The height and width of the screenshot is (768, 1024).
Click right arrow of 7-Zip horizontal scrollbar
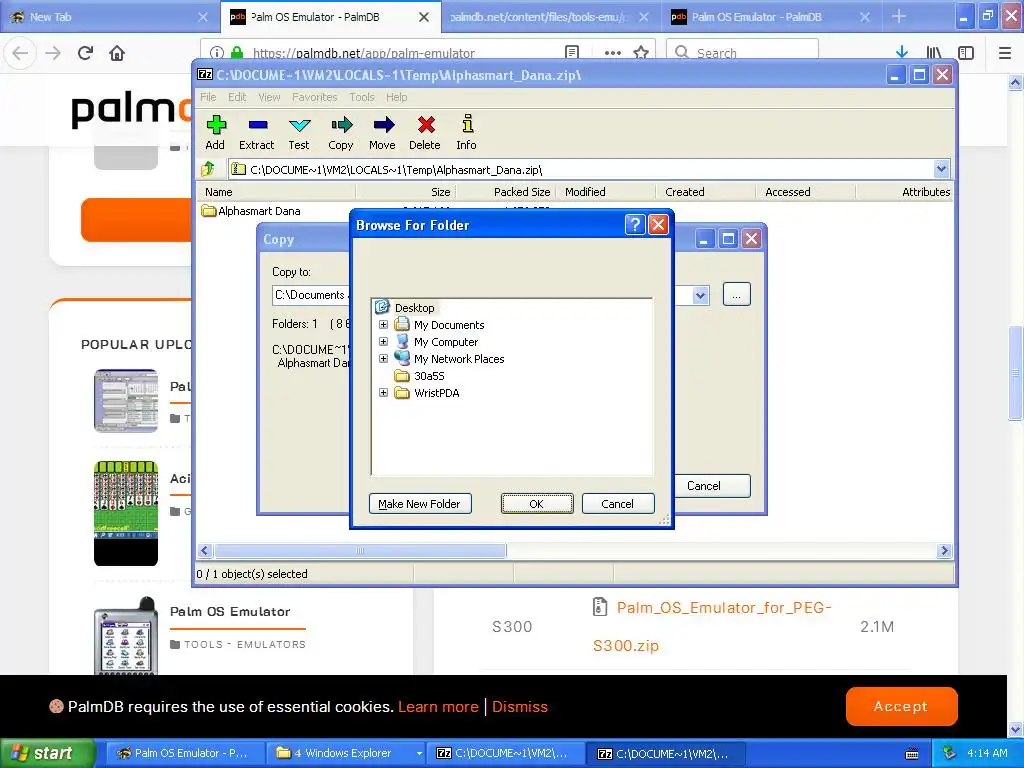944,551
